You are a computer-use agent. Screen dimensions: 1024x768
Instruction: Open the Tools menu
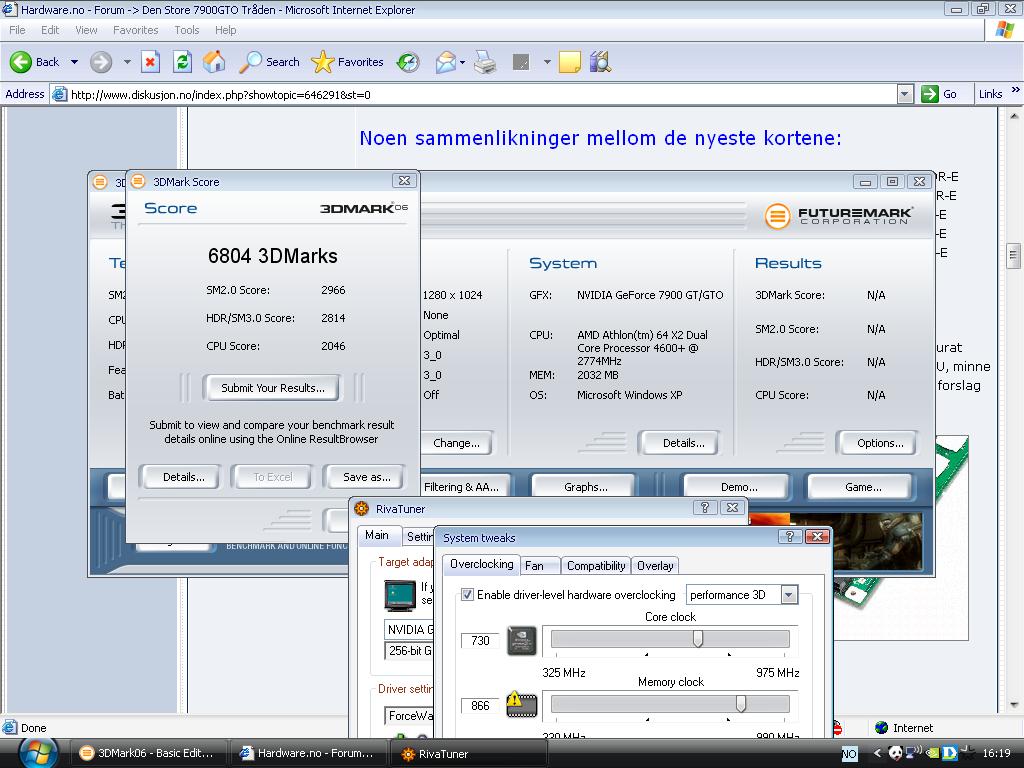click(187, 30)
